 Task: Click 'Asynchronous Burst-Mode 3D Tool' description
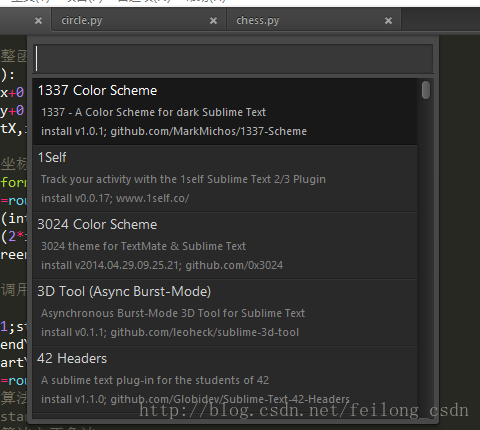click(173, 313)
